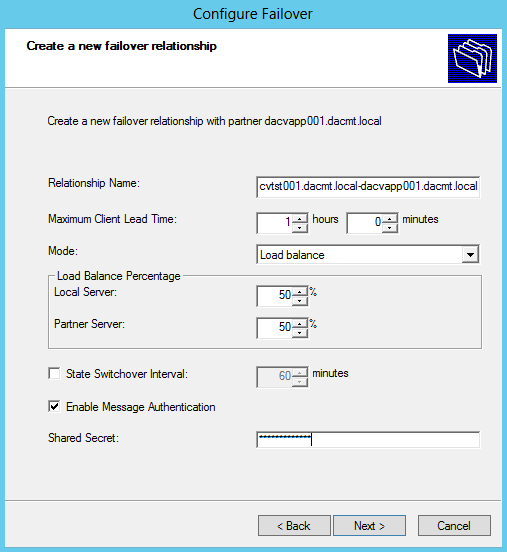Screen dimensions: 507x552
Task: Click the 'Mode:' label
Action: click(63, 251)
